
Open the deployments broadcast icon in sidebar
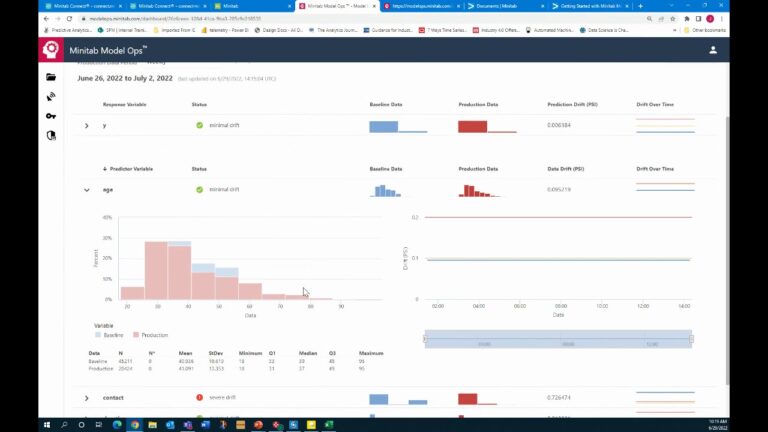51,96
